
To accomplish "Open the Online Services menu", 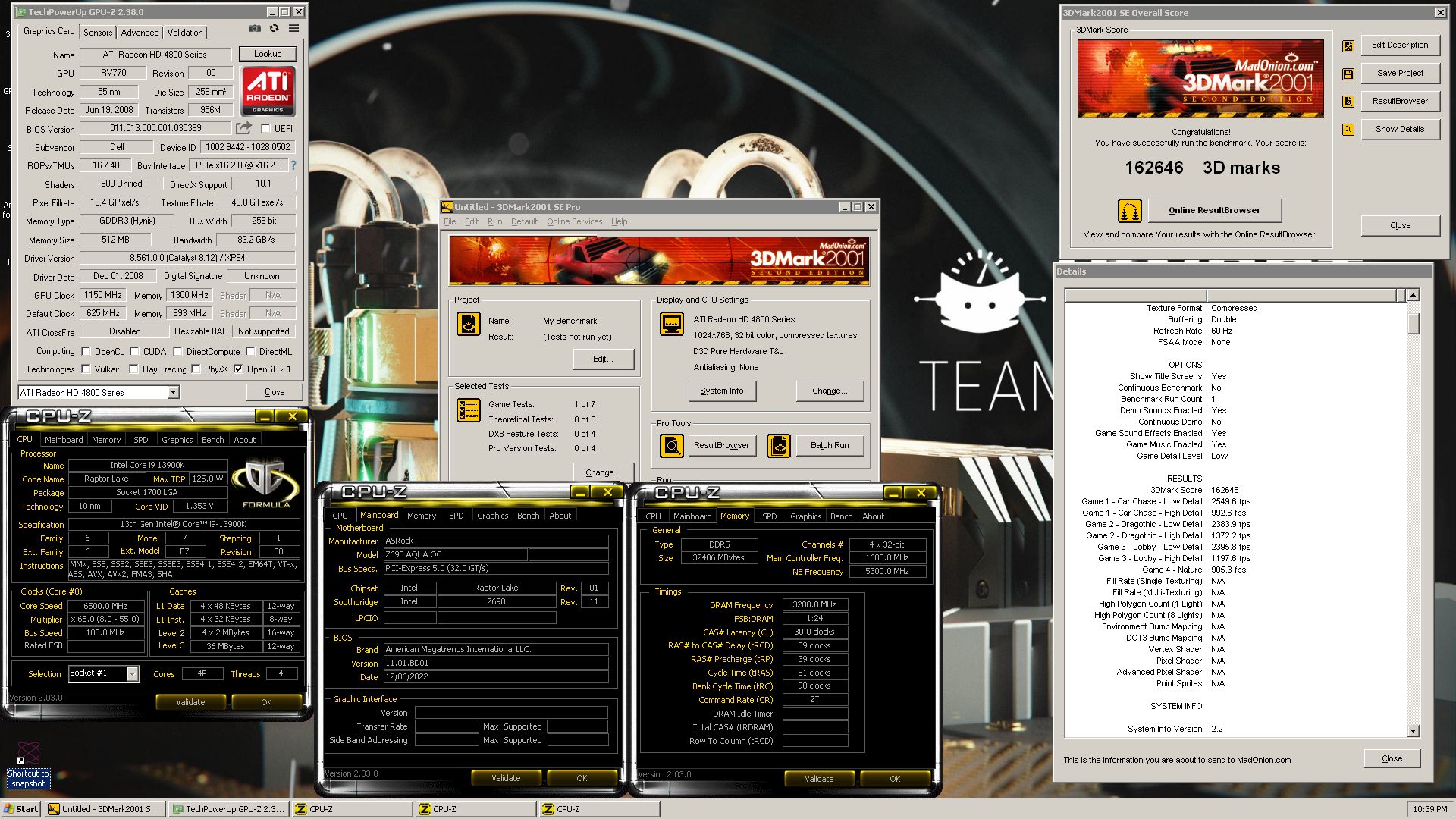I will pyautogui.click(x=574, y=221).
